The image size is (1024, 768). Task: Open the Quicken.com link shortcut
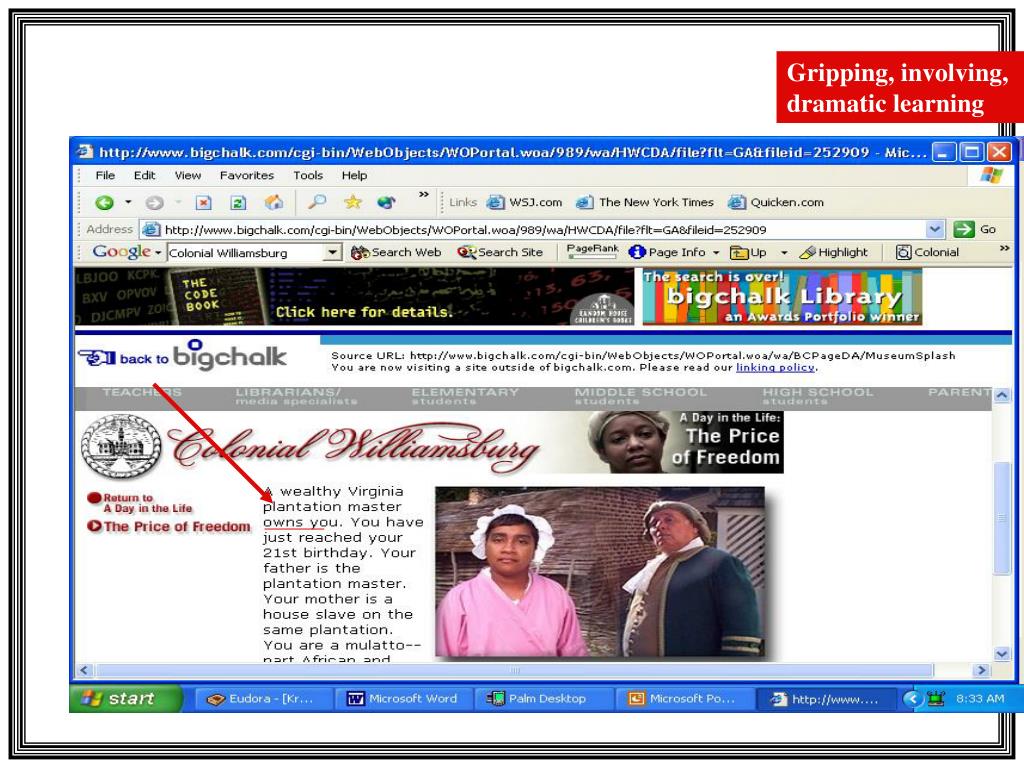[x=776, y=202]
